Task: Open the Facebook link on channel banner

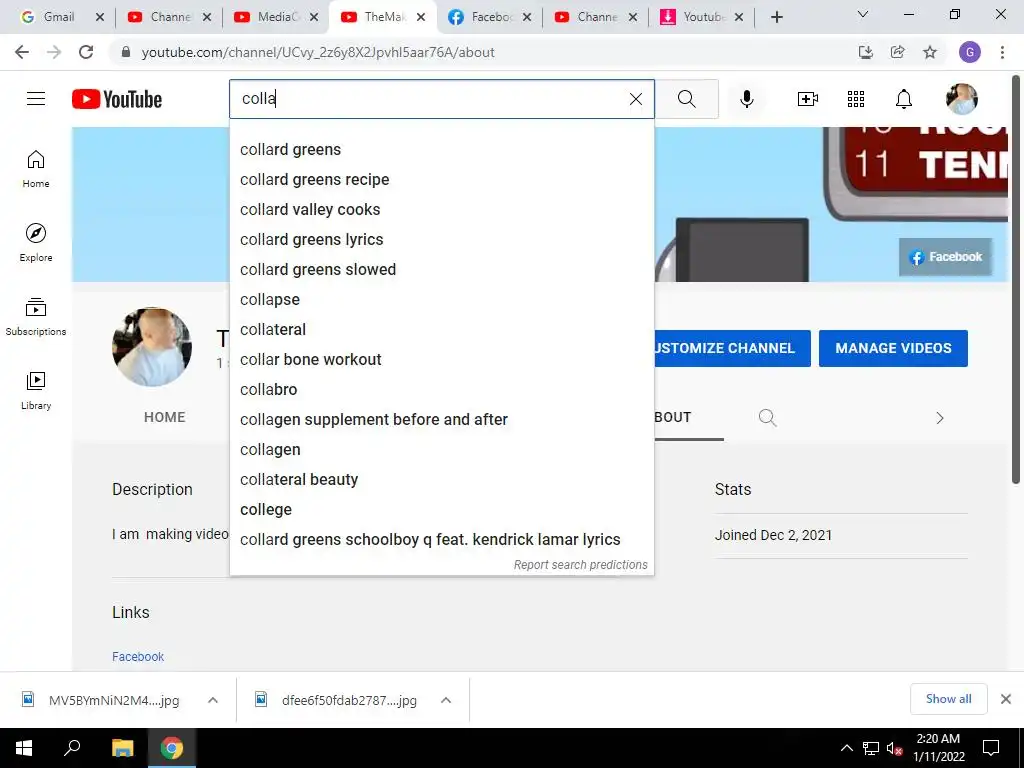Action: (x=945, y=257)
